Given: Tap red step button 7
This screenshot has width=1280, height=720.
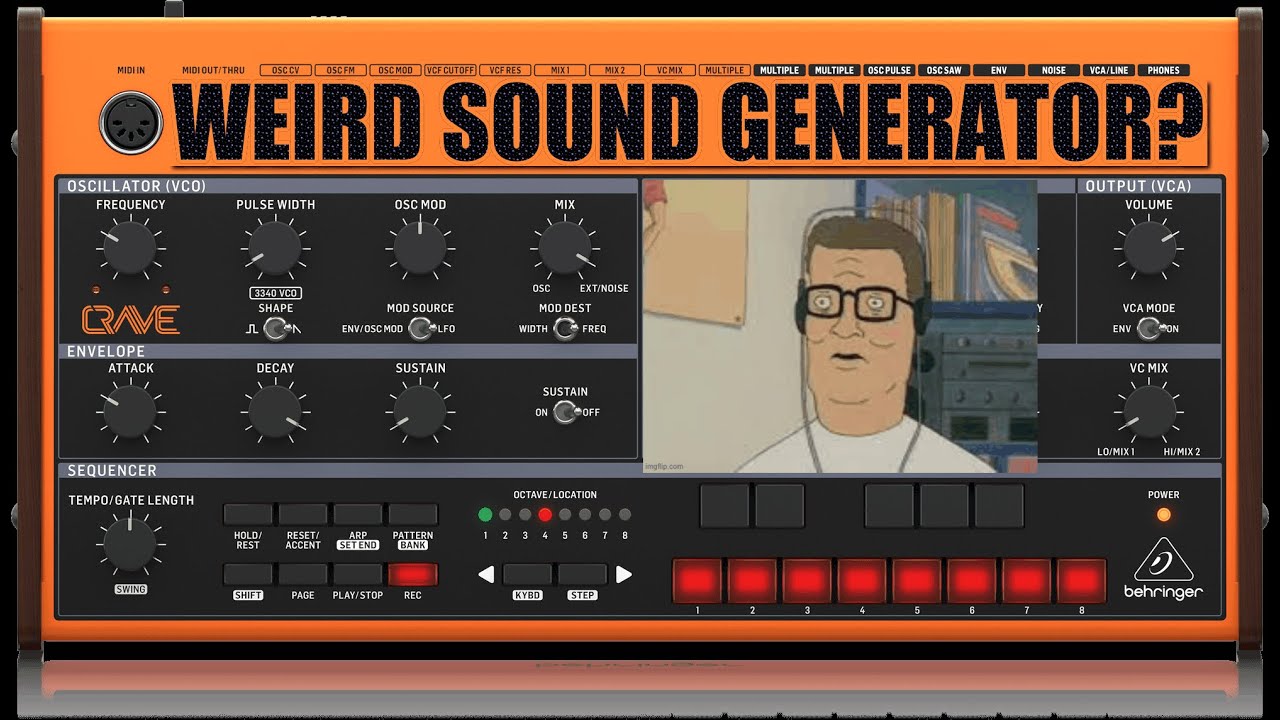Looking at the screenshot, I should point(1027,581).
